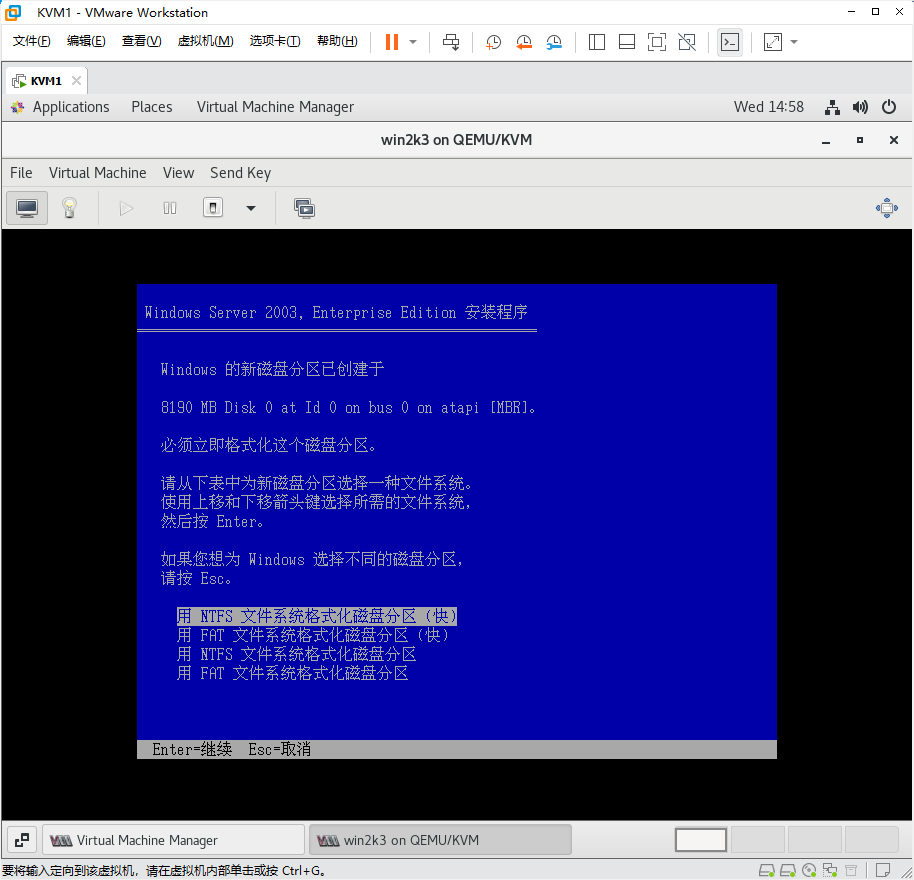Viewport: 914px width, 880px height.
Task: Pause the VMware virtual machine
Action: (392, 42)
